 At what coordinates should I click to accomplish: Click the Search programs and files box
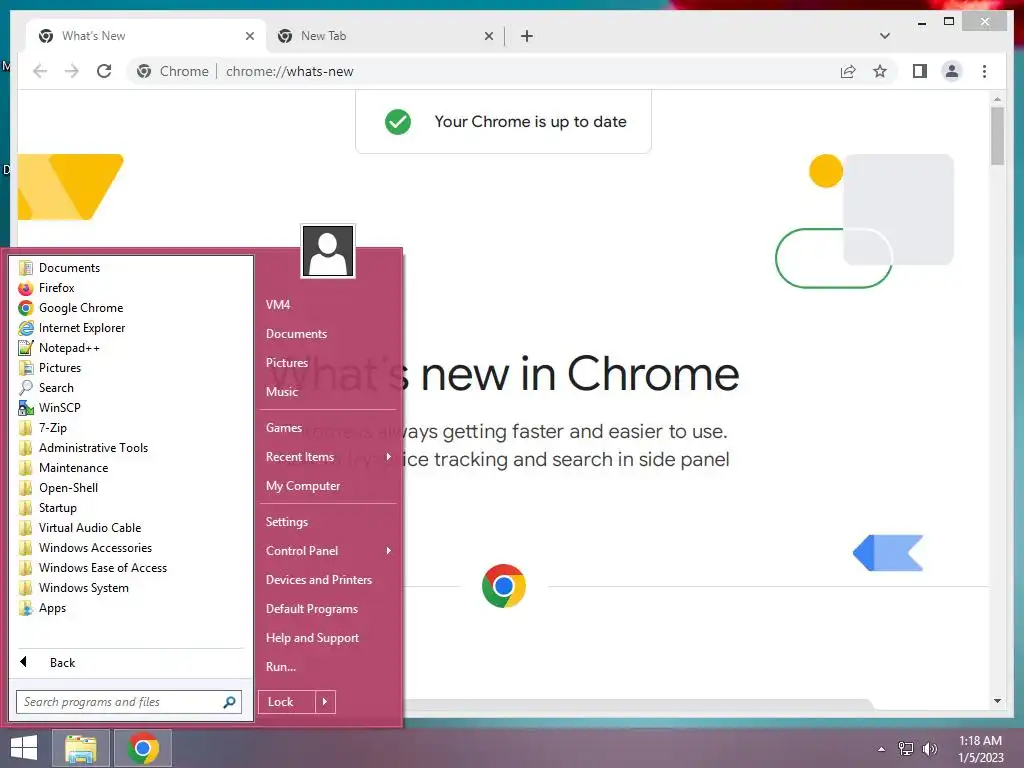tap(129, 702)
